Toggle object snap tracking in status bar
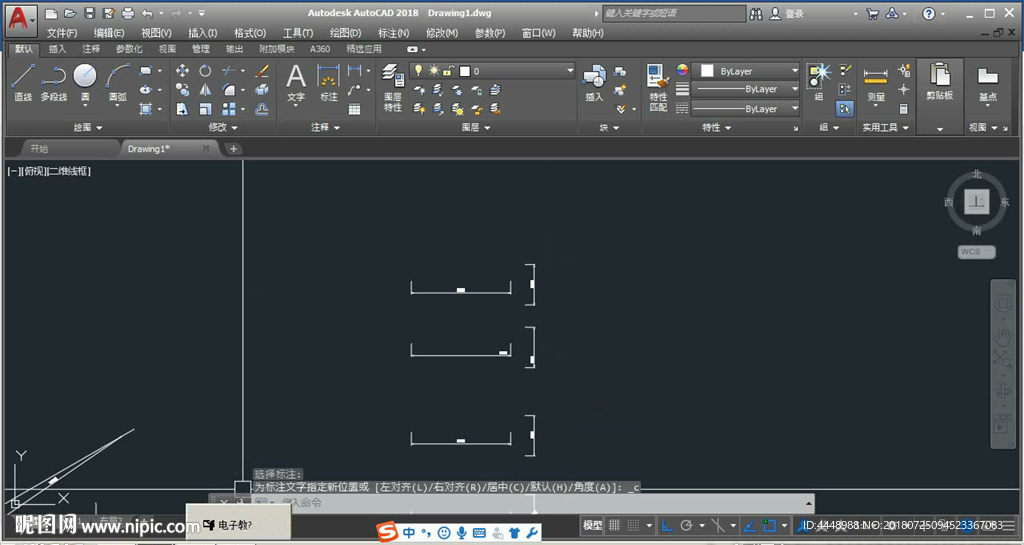This screenshot has width=1024, height=545. point(750,525)
